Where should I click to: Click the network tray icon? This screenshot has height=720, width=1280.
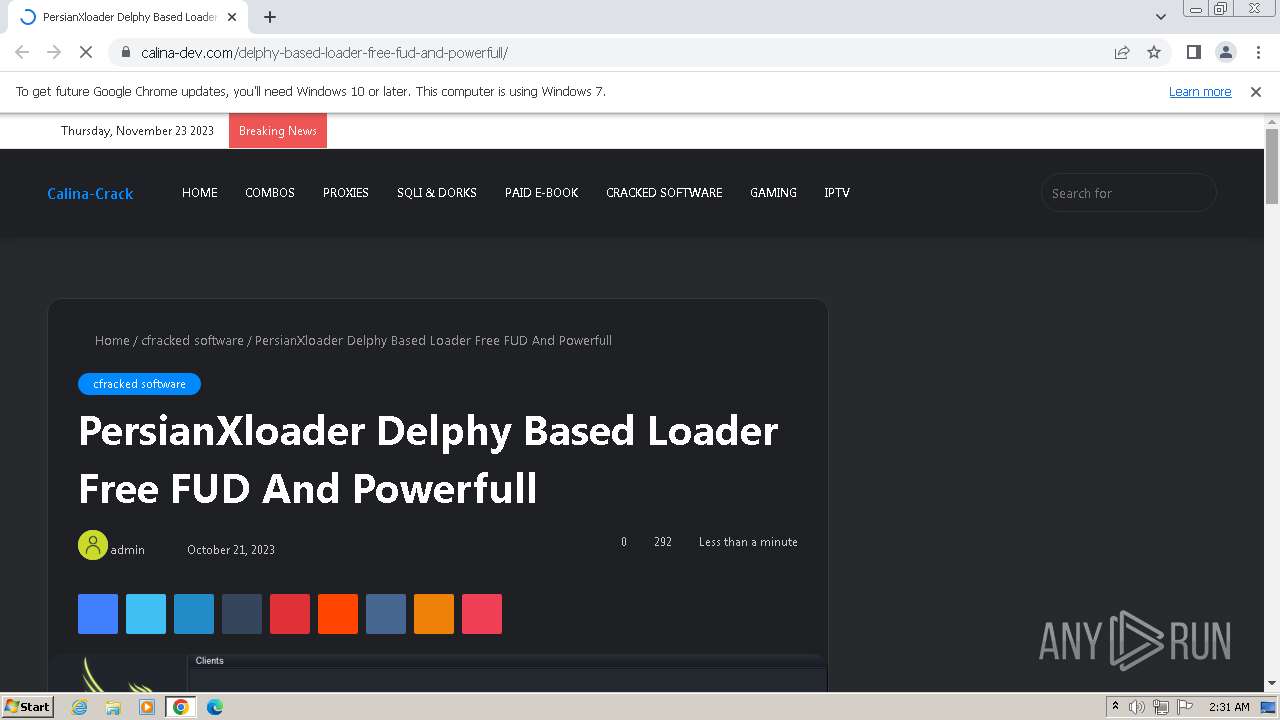pos(1161,707)
